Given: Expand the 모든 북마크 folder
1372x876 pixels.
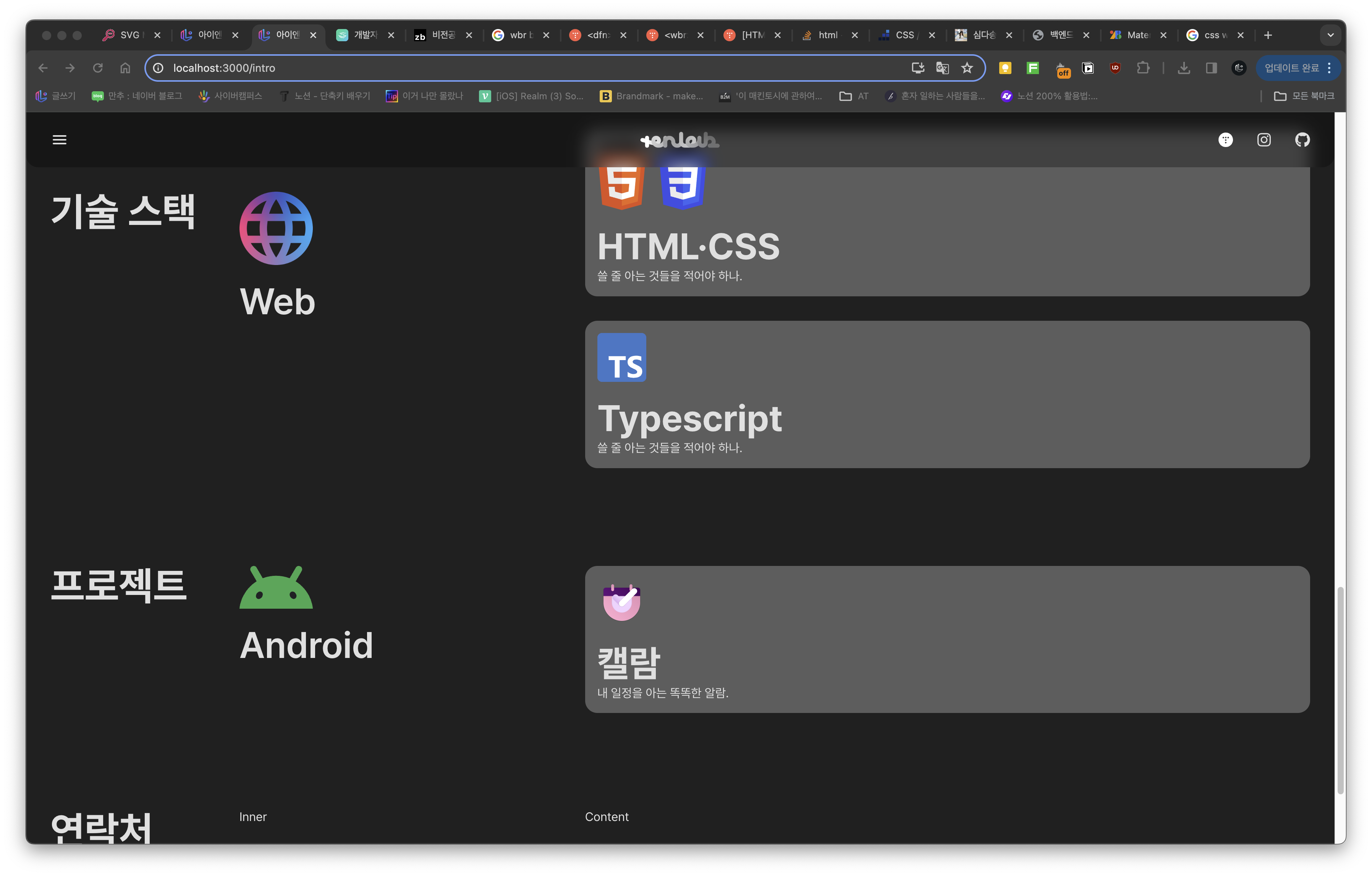Looking at the screenshot, I should click(1304, 96).
